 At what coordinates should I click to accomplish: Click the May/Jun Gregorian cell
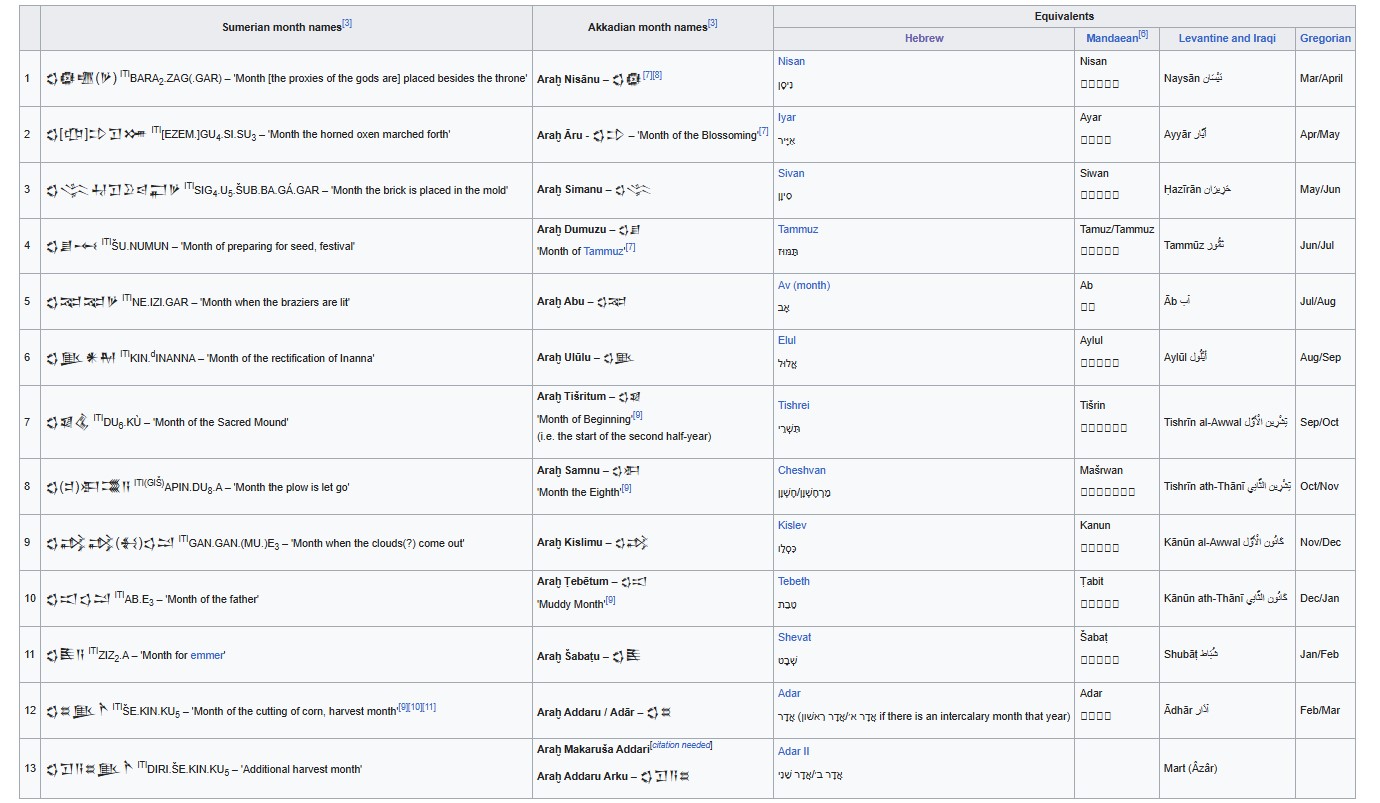1325,190
